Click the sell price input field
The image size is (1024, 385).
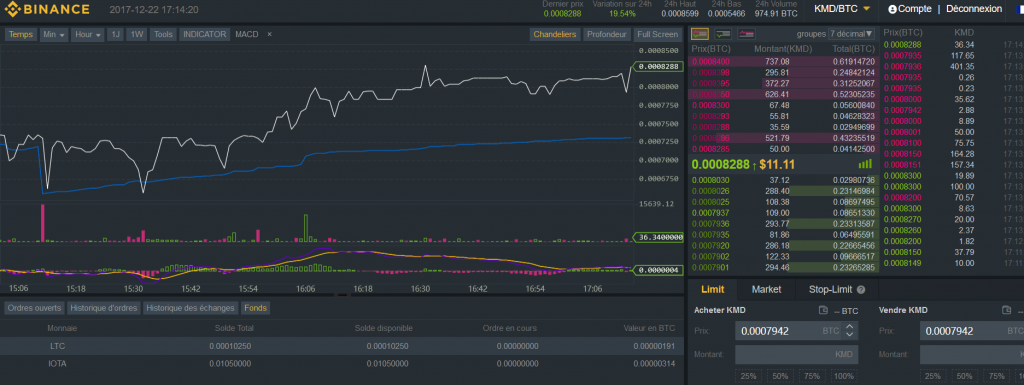point(972,331)
